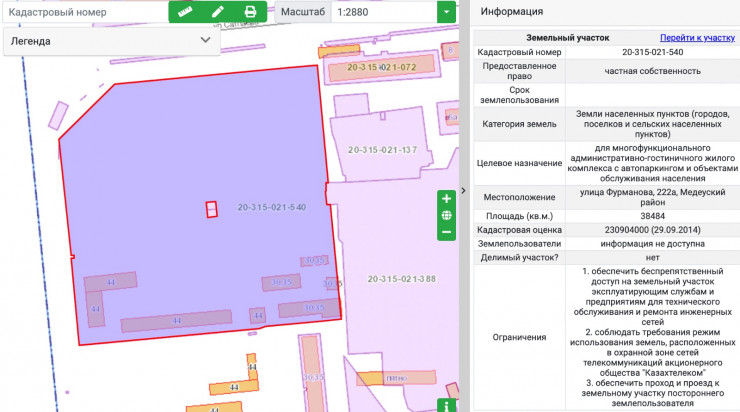Select parcel 20-315-021-388 on the map
This screenshot has width=740, height=412.
click(x=400, y=278)
